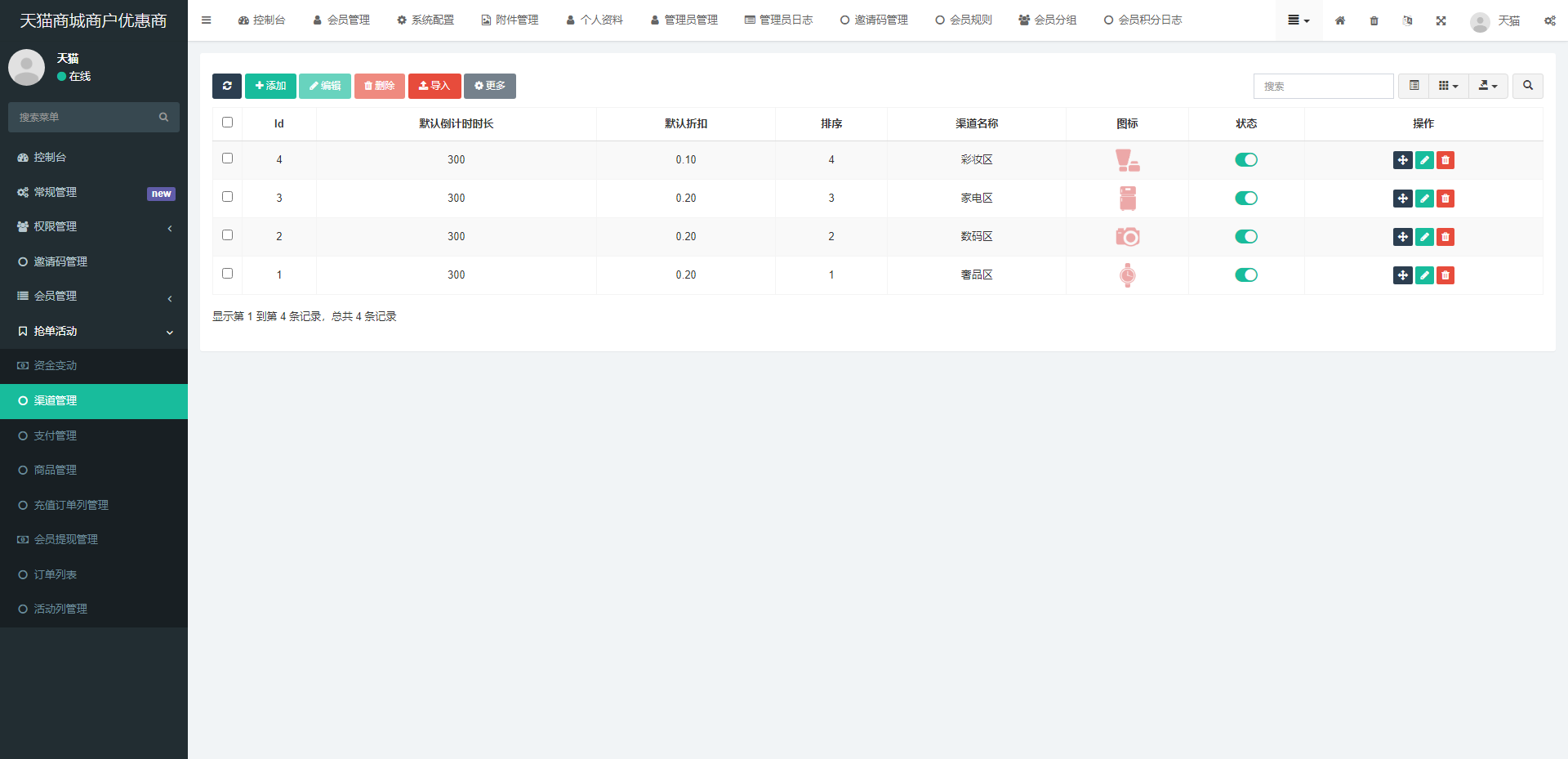Switch to the 系统配置 top tab
Image resolution: width=1568 pixels, height=759 pixels.
[425, 20]
